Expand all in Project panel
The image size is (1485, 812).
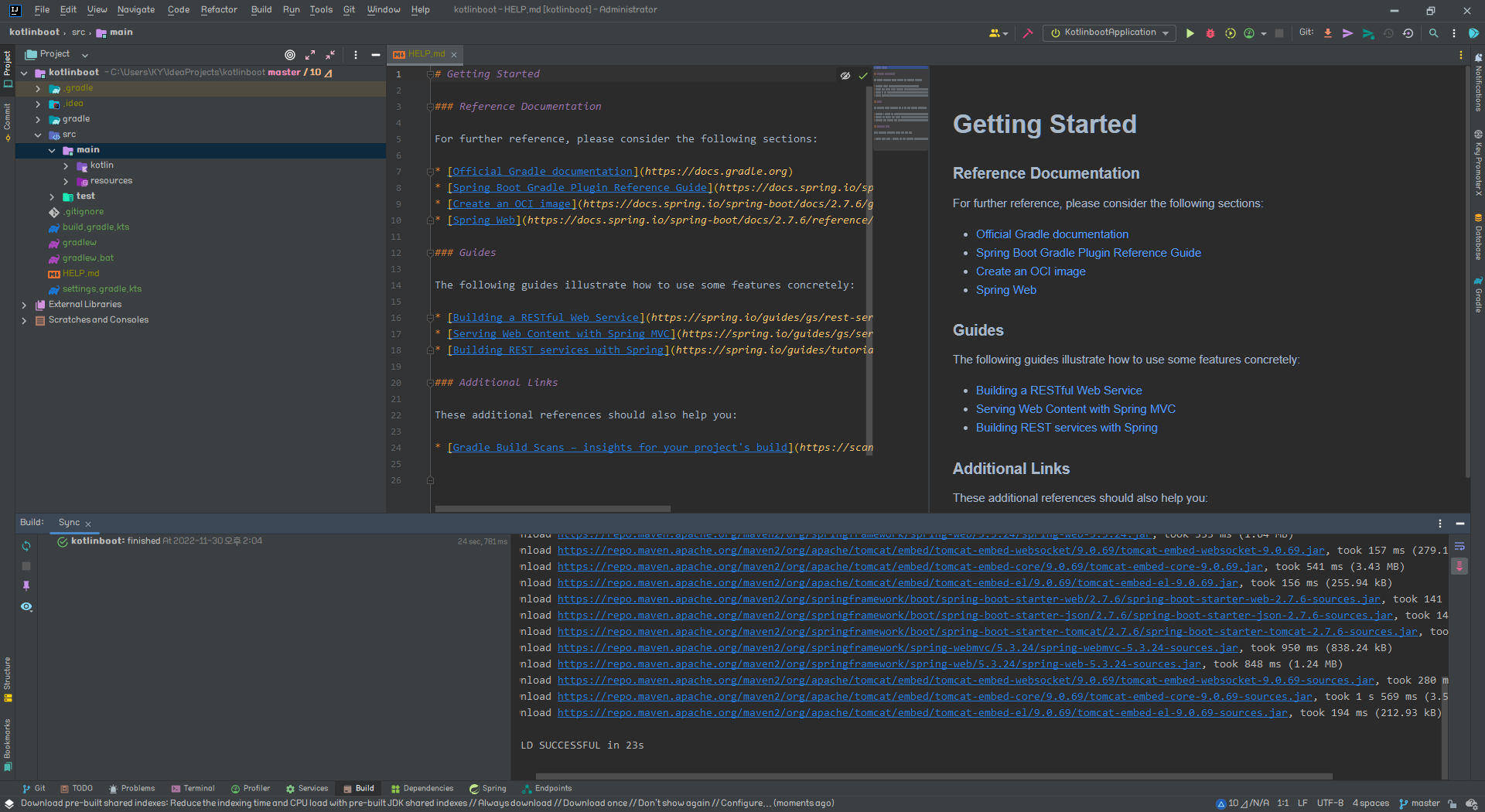310,55
